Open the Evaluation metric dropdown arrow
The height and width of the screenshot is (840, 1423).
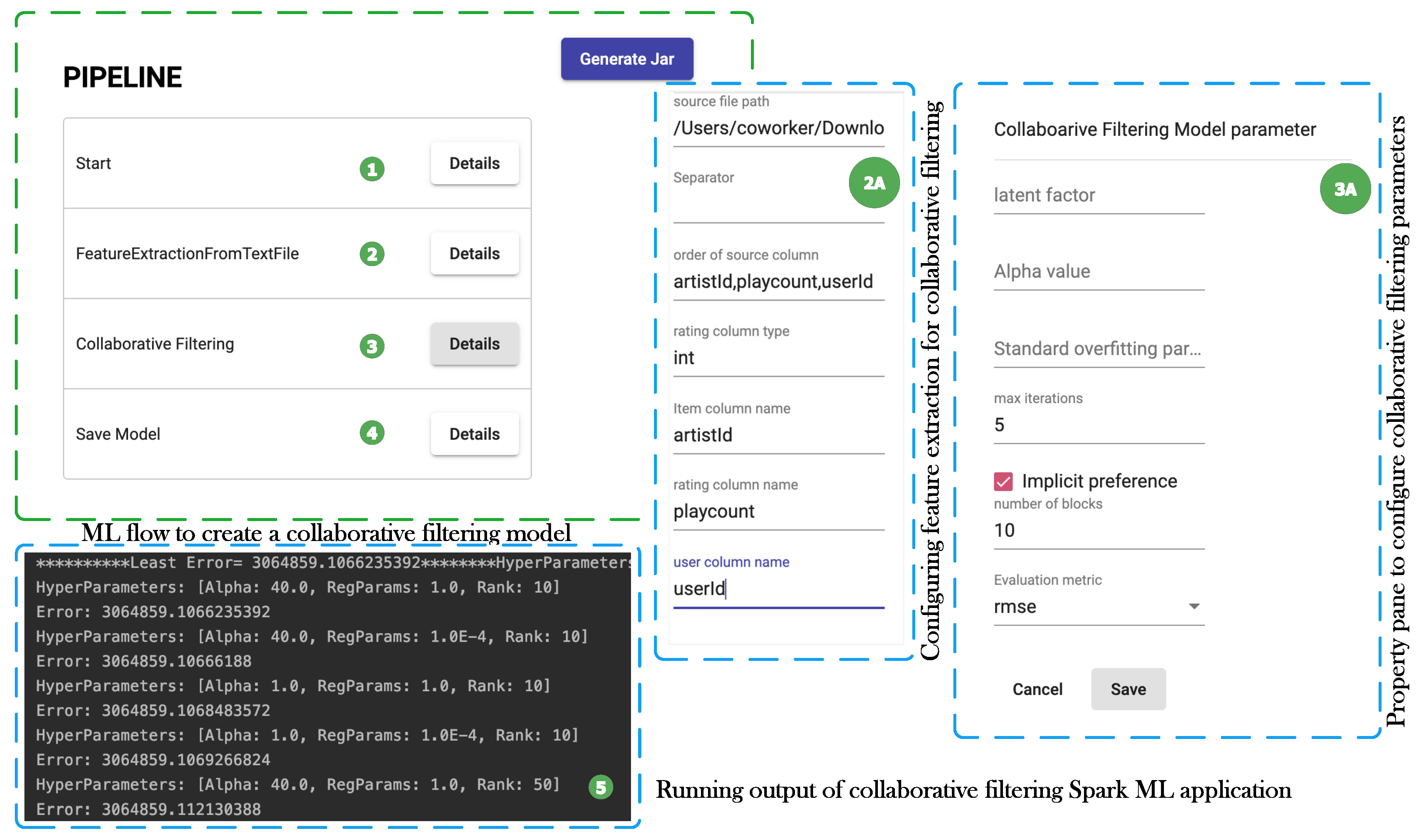(1194, 606)
